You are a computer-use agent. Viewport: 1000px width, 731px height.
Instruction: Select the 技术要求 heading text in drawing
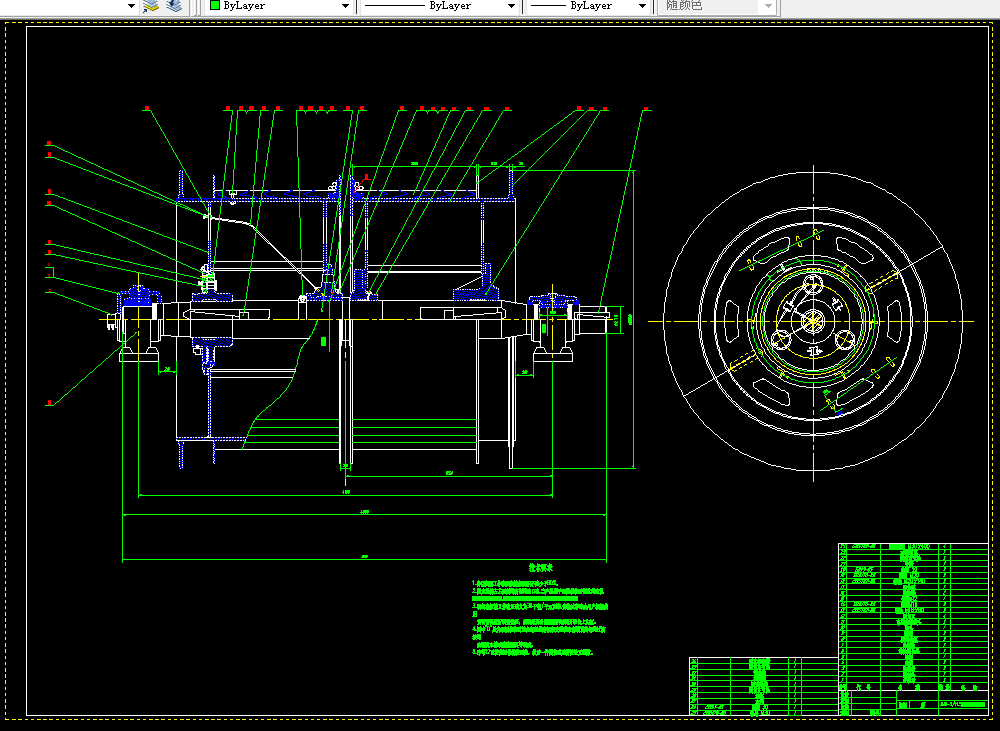pos(541,568)
